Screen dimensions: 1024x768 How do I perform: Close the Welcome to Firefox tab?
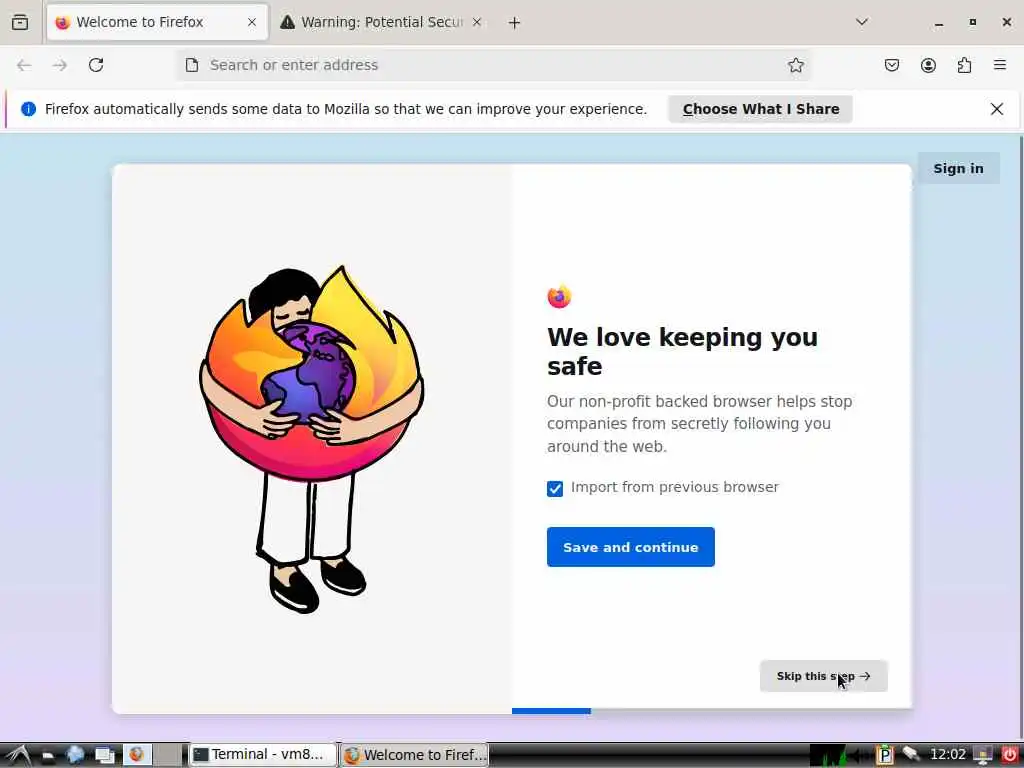[x=252, y=22]
